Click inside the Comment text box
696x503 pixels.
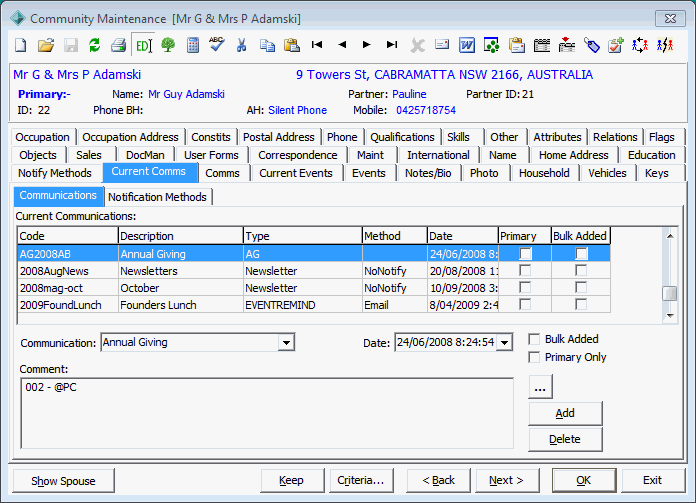[x=267, y=413]
